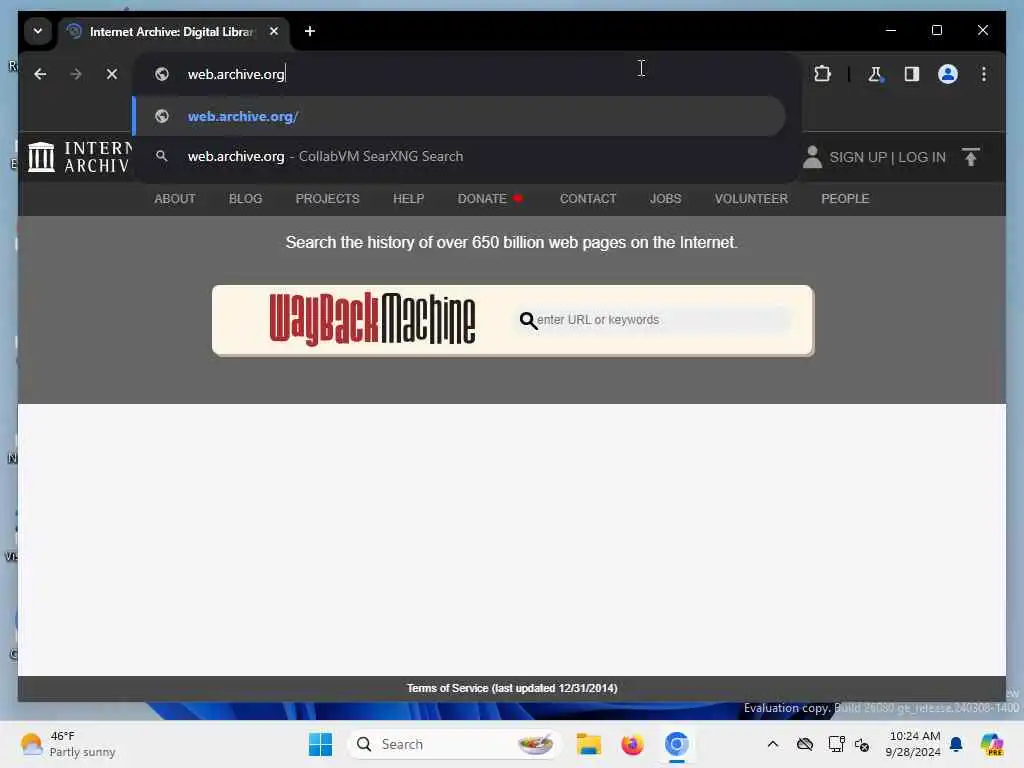Open the Windows Start menu
Viewport: 1024px width, 768px height.
pyautogui.click(x=320, y=744)
